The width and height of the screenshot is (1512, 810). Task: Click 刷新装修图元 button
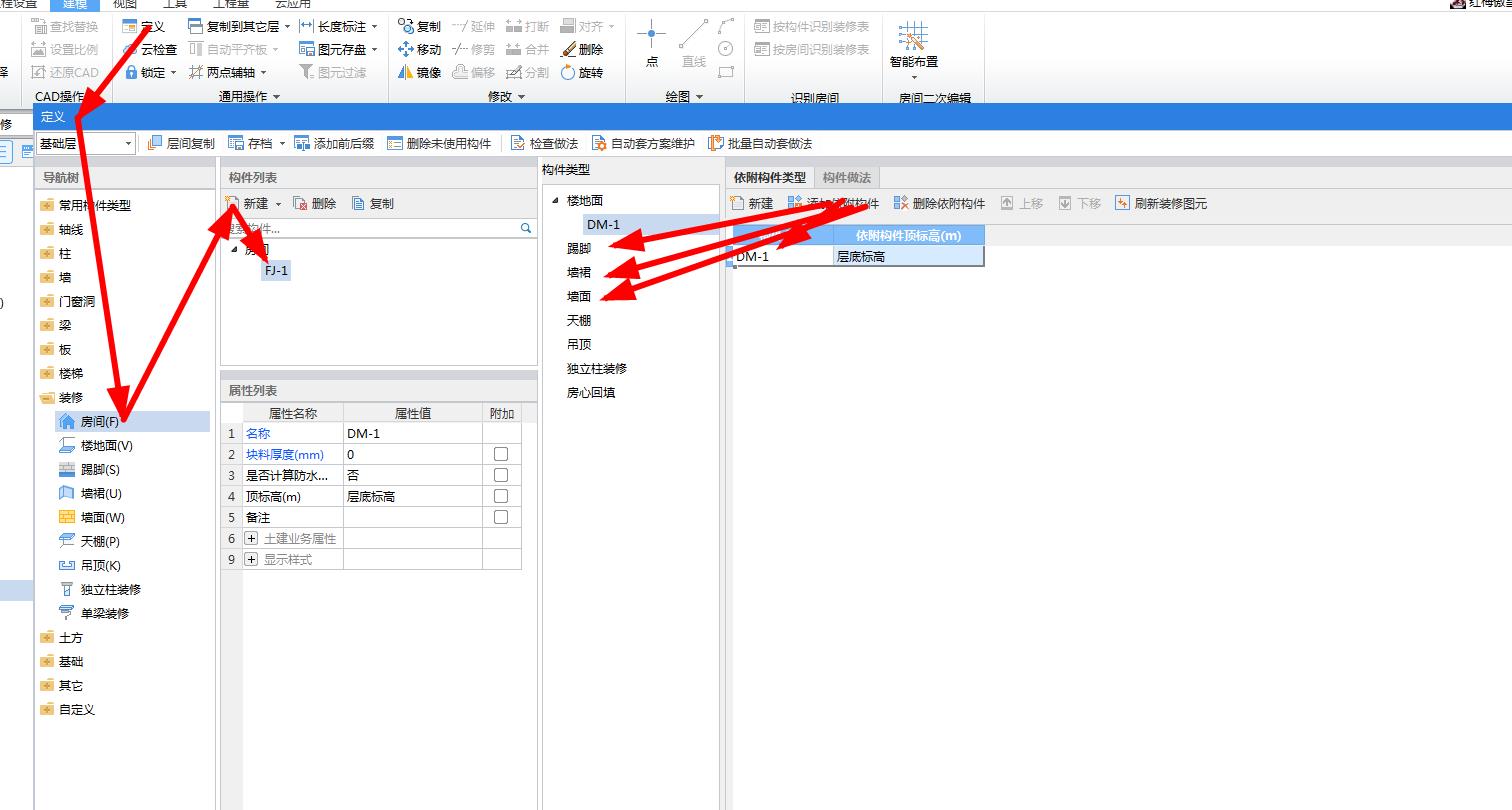point(1161,203)
